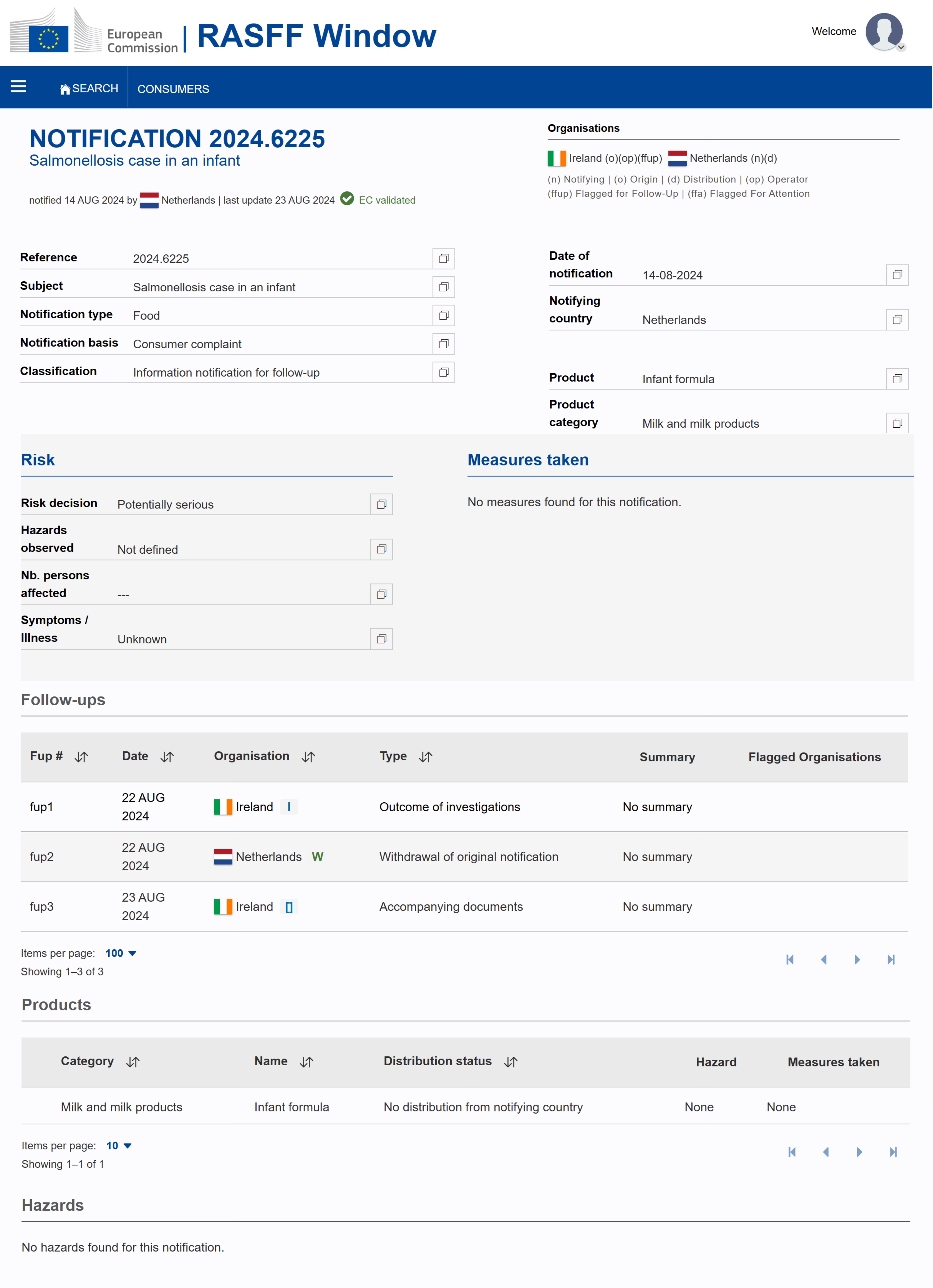Go to next page of products
The width and height of the screenshot is (933, 1288).
860,1152
